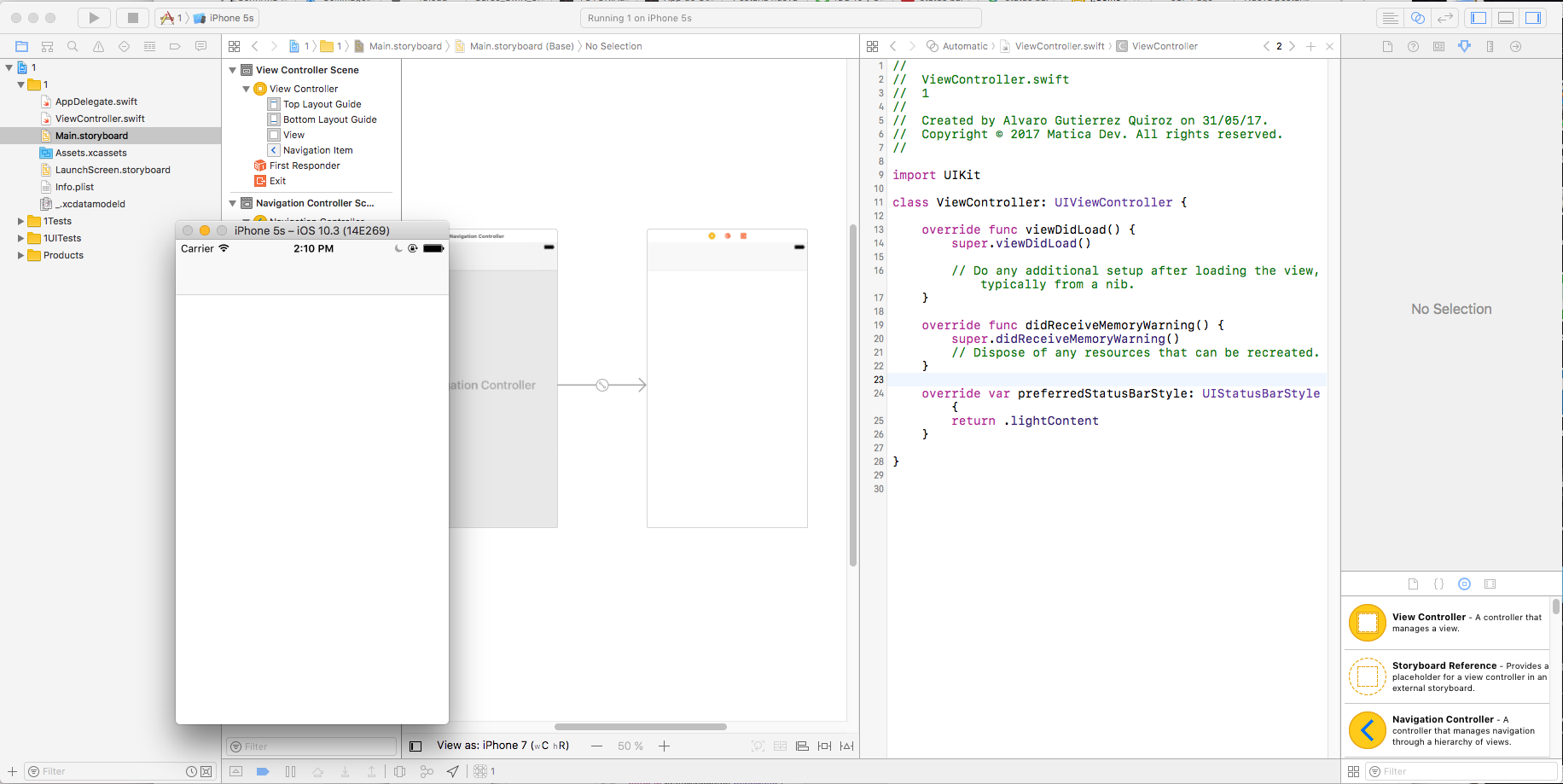Select ViewController.swift in the project navigator
This screenshot has height=784, width=1563.
(x=100, y=119)
